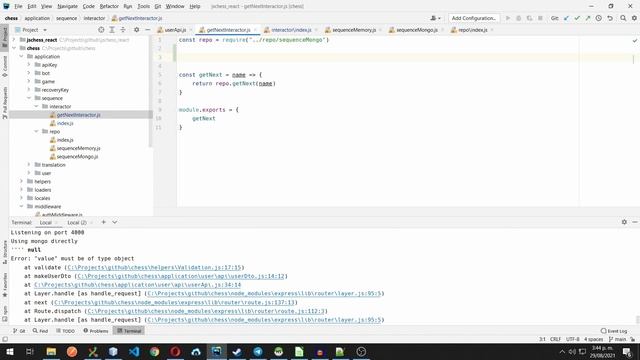The height and width of the screenshot is (360, 640).
Task: Switch to userApi.js editor tab
Action: click(x=175, y=30)
